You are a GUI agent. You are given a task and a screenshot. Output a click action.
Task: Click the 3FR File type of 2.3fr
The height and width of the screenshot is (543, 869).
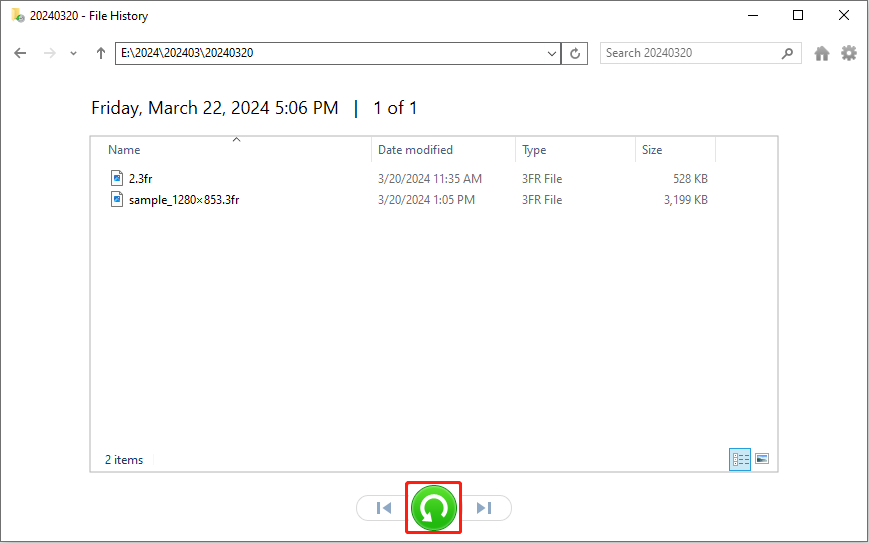[x=541, y=179]
